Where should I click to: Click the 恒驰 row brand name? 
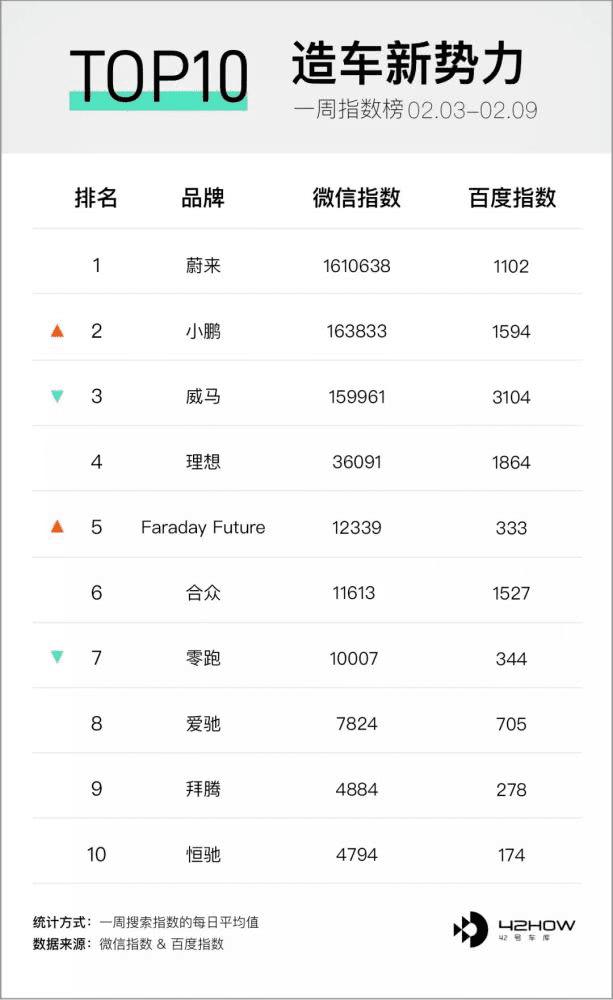tap(203, 854)
